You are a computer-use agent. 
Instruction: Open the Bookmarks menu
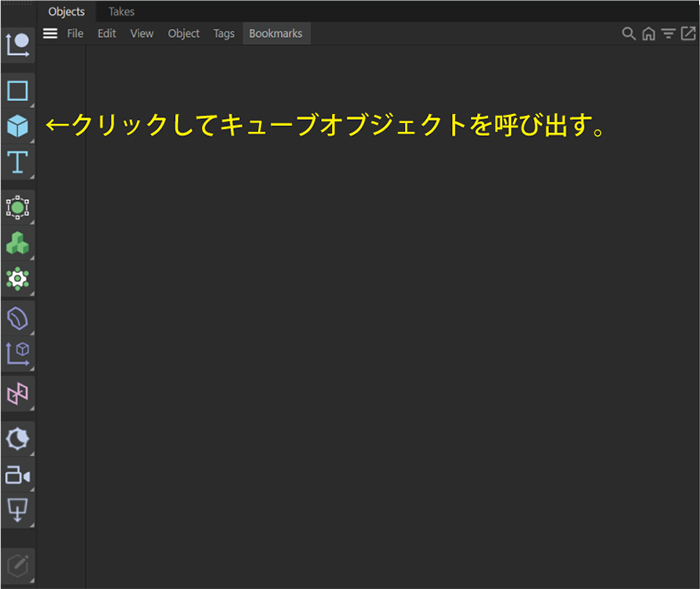click(x=275, y=33)
